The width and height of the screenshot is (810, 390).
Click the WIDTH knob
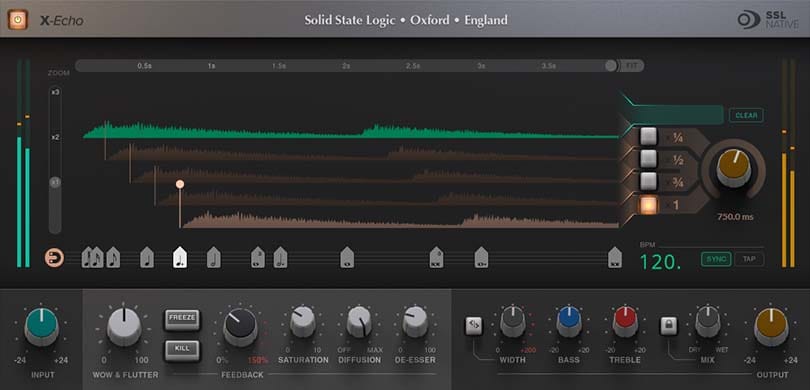[512, 321]
